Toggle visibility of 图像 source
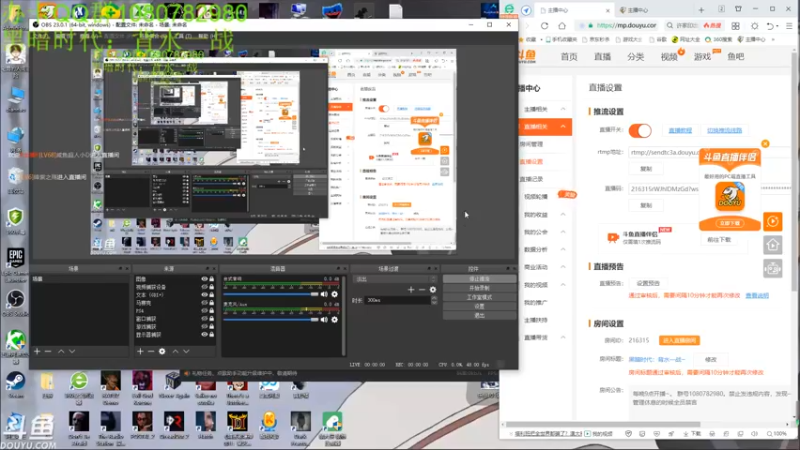Screen dimensions: 800x450 coord(205,279)
